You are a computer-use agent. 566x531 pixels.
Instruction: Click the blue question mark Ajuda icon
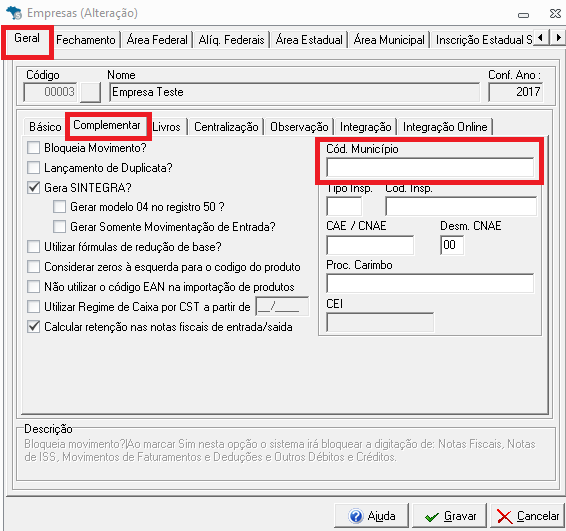click(x=356, y=516)
